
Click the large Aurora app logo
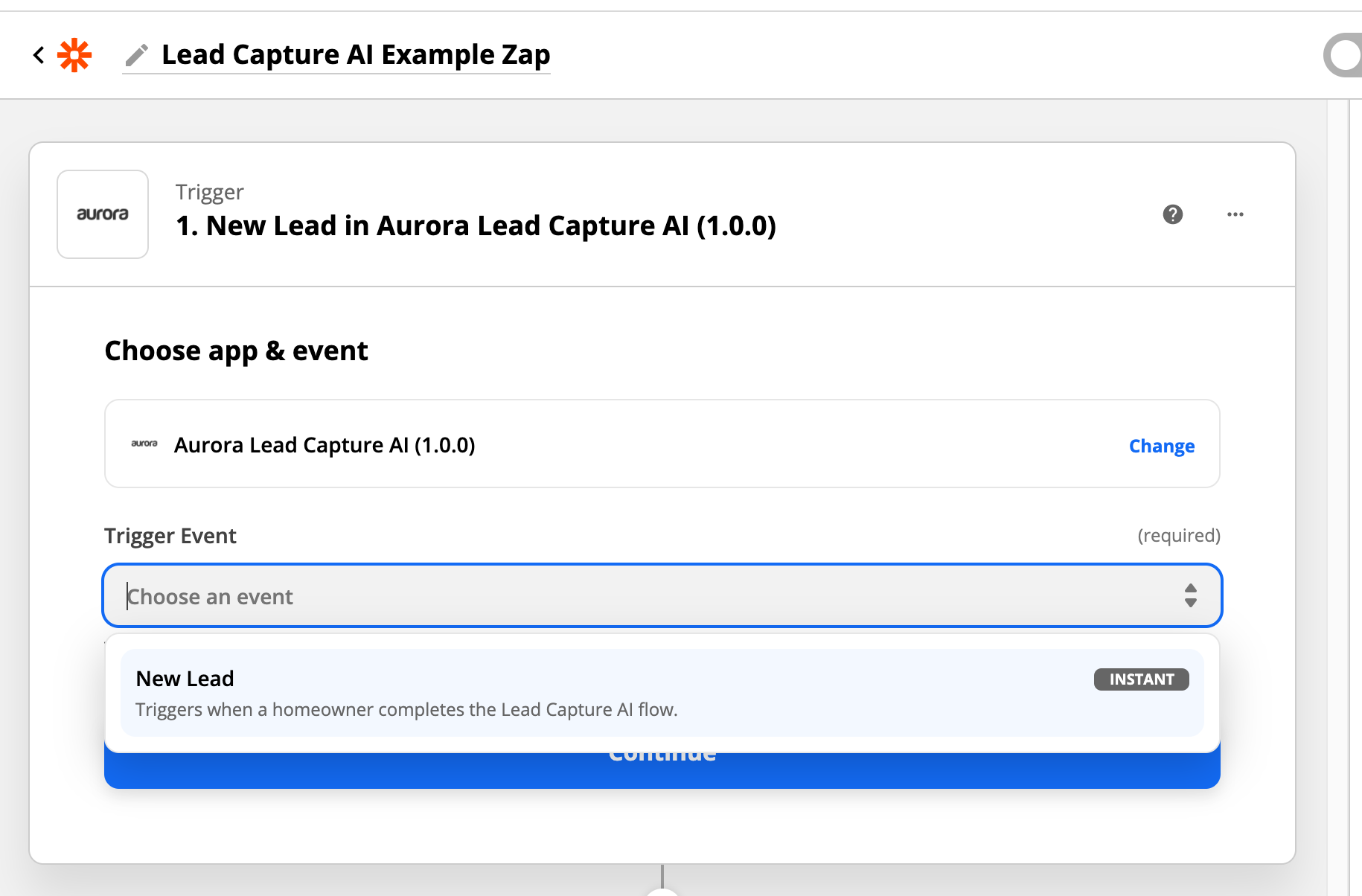(x=103, y=214)
